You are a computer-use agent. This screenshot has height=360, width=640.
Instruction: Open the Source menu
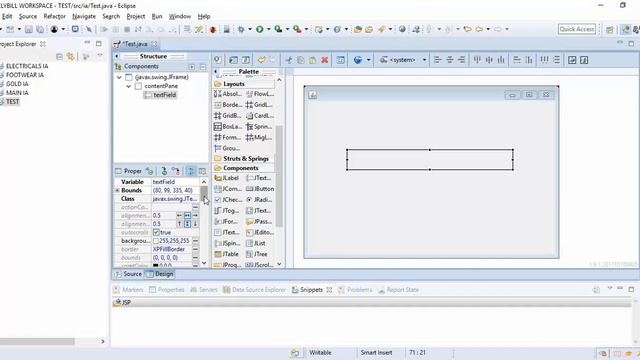point(28,16)
